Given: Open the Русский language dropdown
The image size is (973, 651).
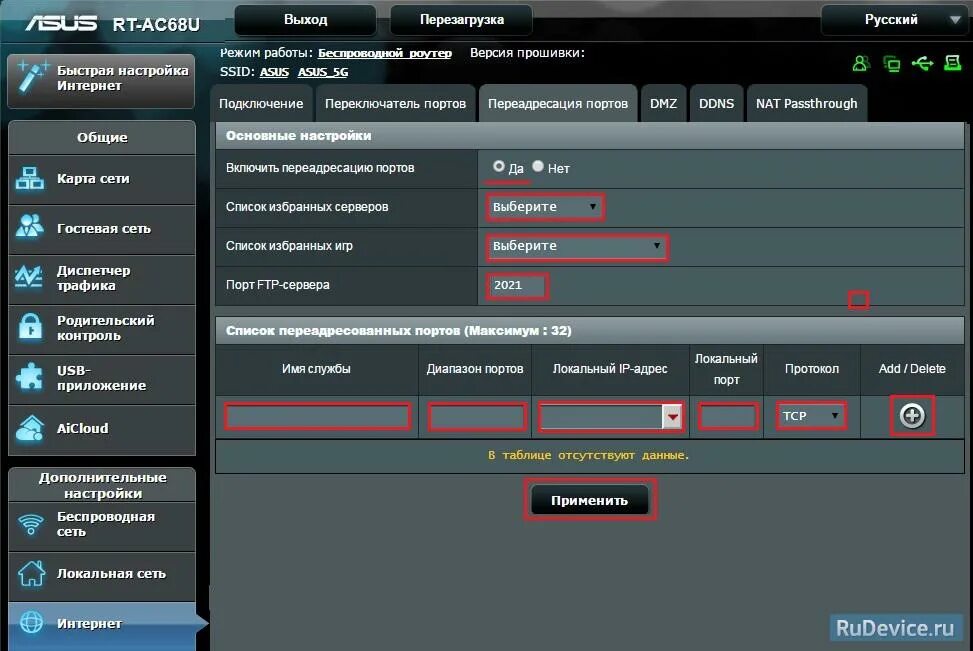Looking at the screenshot, I should [x=894, y=20].
